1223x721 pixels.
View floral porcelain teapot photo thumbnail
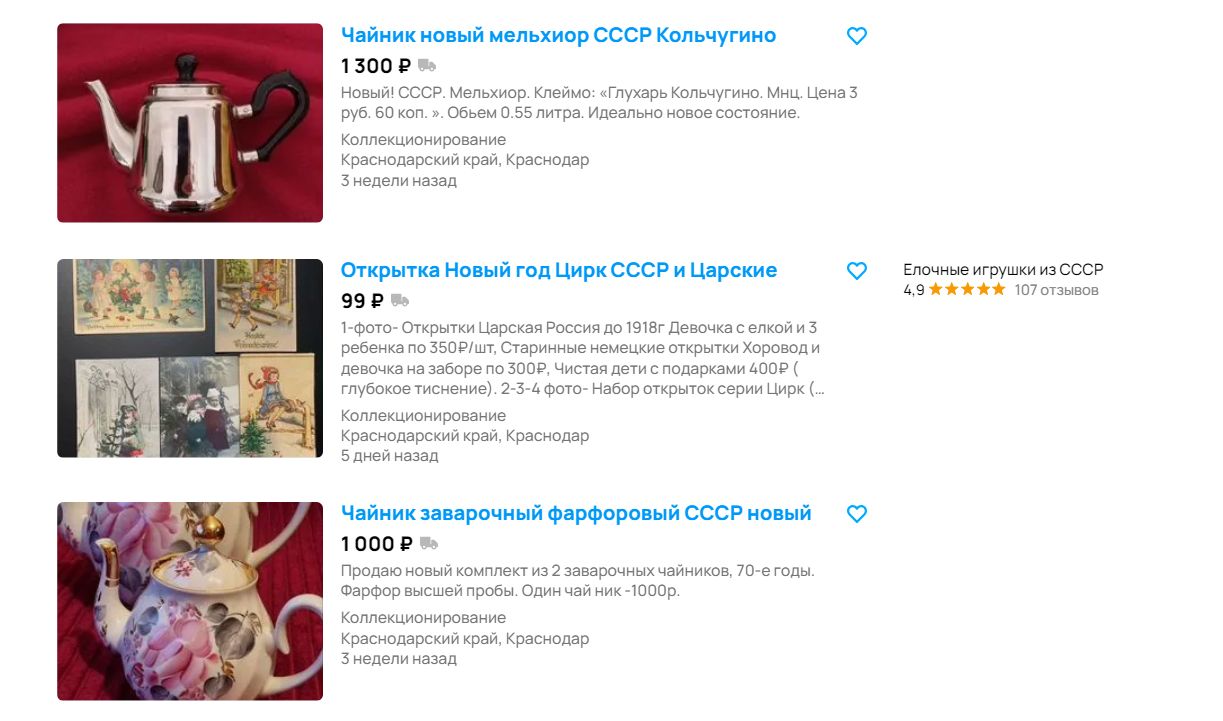click(190, 601)
